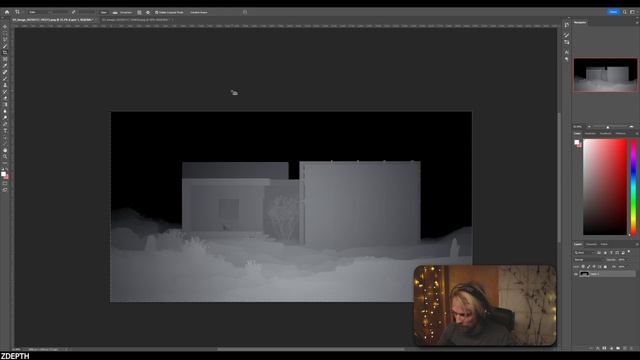Adjust the Navigator zoom slider
The width and height of the screenshot is (640, 360).
(x=609, y=127)
